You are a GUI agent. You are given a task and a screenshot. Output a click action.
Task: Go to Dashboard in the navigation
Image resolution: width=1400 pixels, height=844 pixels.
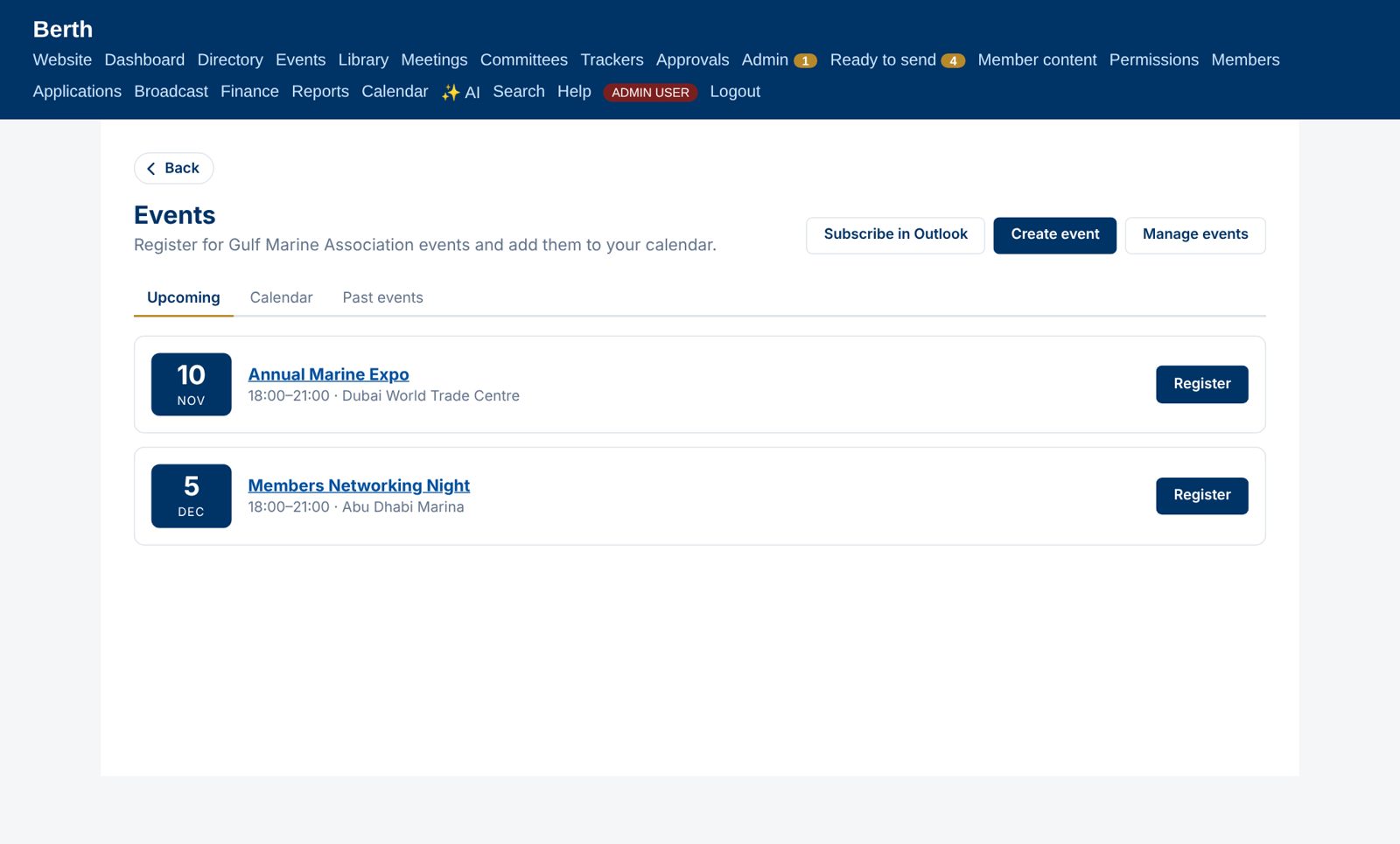coord(144,59)
